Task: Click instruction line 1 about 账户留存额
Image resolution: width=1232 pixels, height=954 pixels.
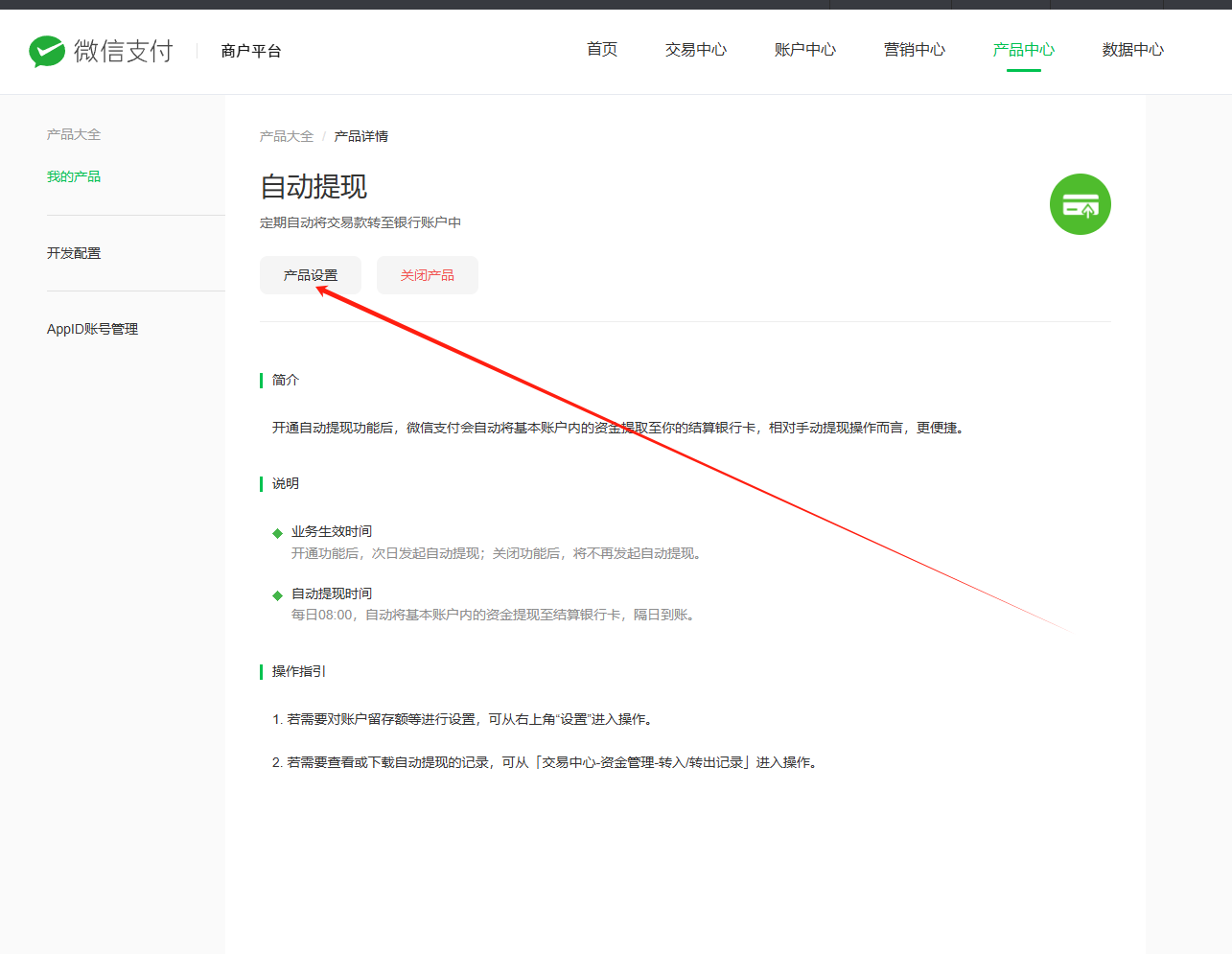Action: pyautogui.click(x=465, y=719)
